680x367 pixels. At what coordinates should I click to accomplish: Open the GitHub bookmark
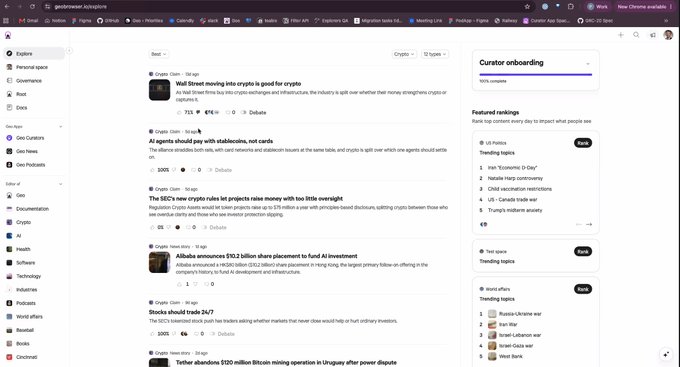108,20
